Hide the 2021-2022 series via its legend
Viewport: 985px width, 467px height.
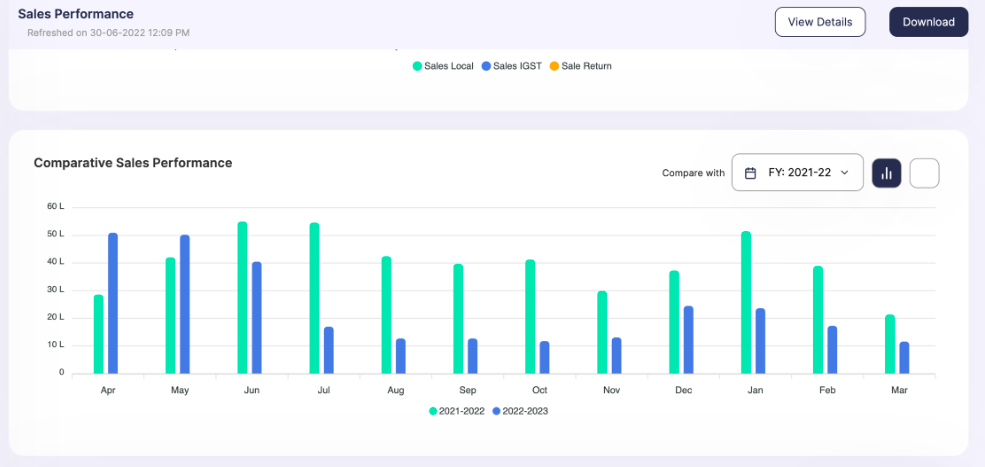[x=457, y=411]
